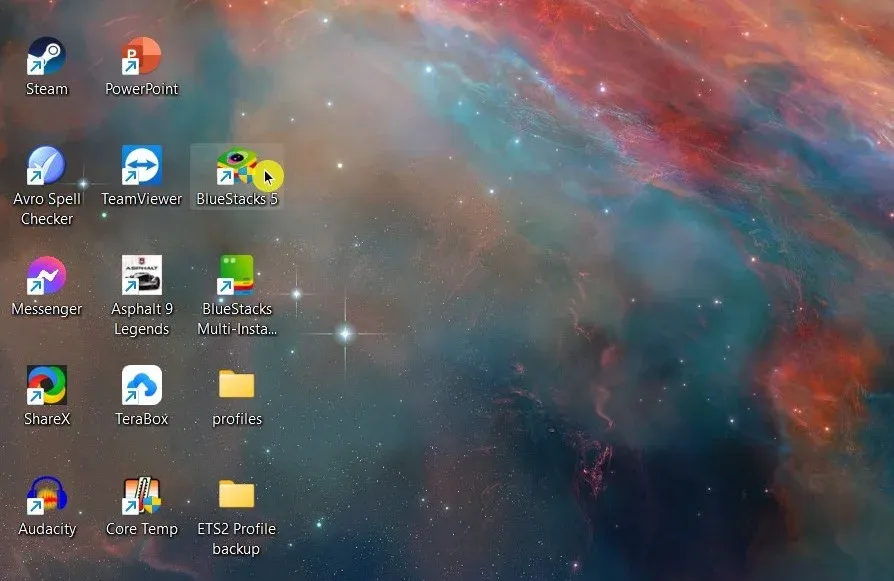Click the Avro Spell Checker icon
This screenshot has width=894, height=581.
coord(47,166)
